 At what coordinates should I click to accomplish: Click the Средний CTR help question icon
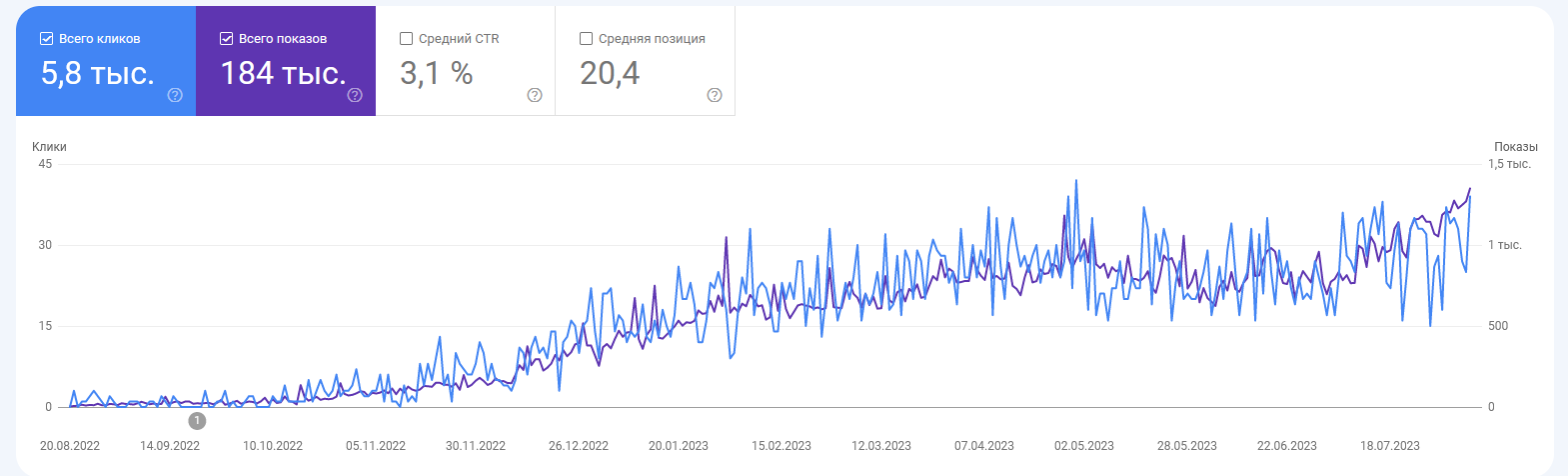pos(535,95)
